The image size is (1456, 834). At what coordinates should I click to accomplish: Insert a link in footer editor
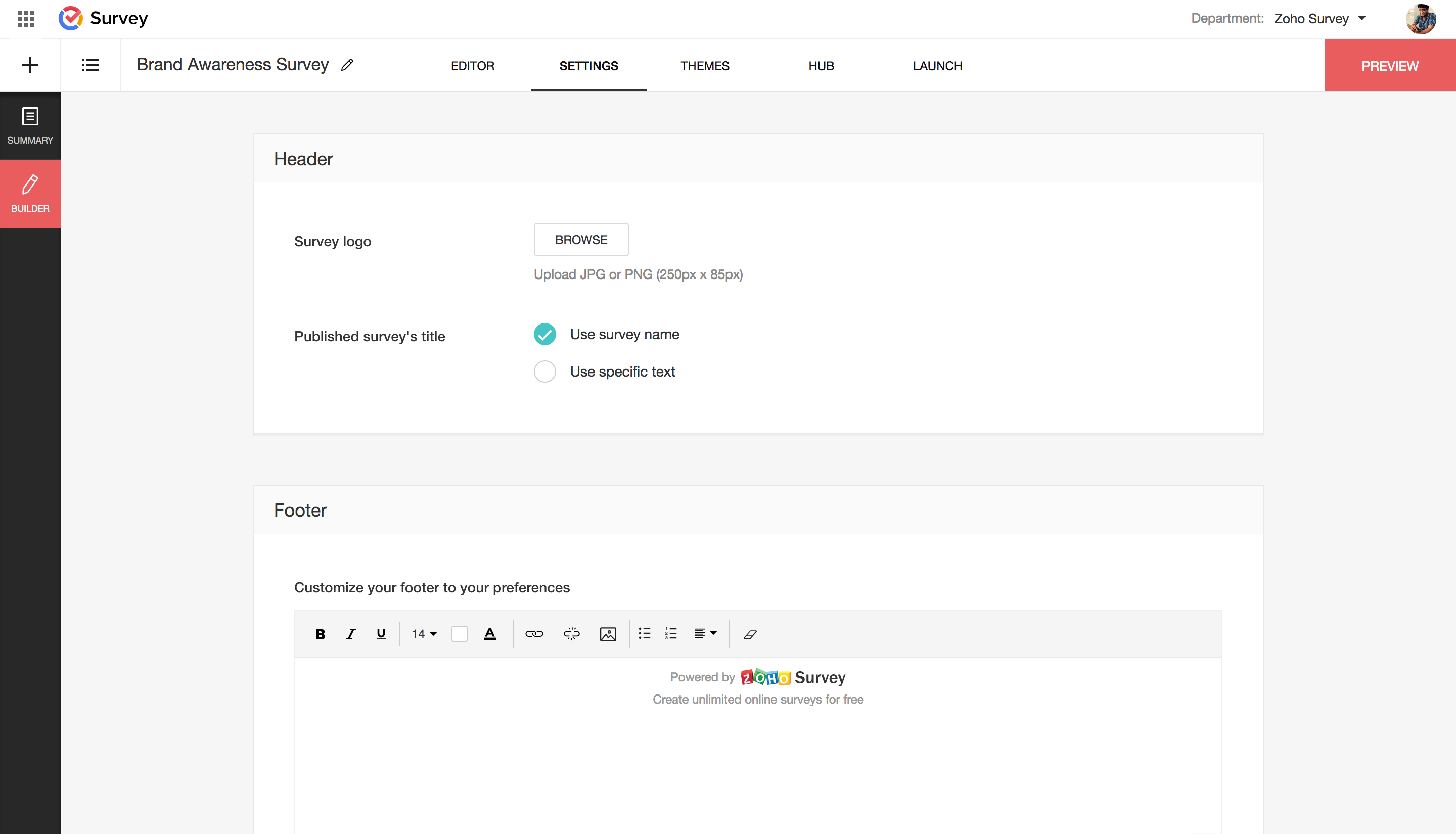[534, 634]
